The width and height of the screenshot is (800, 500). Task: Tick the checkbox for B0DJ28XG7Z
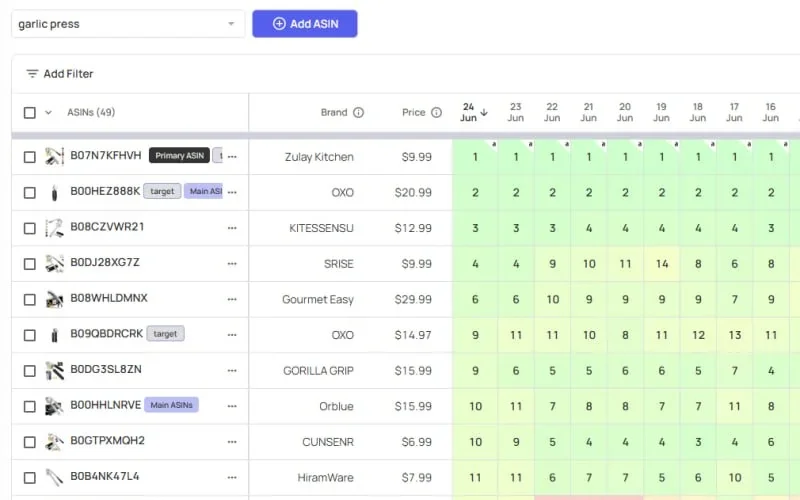point(30,264)
